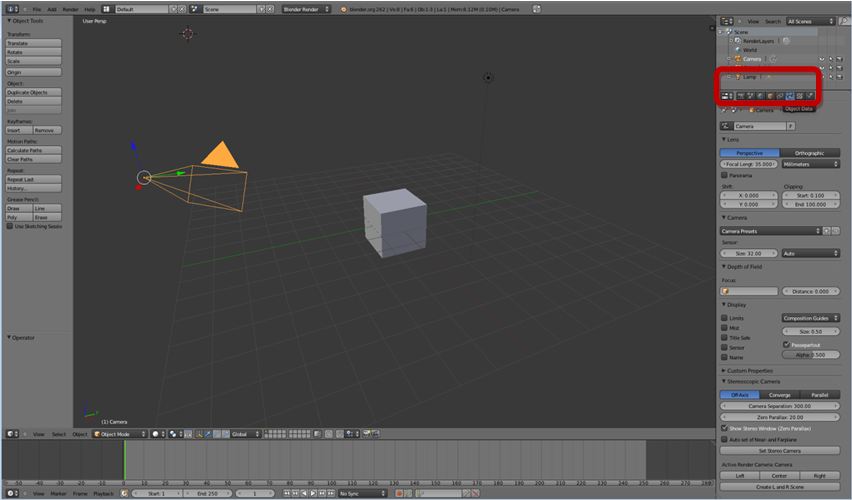Click the Delete button in Object Tools

click(x=34, y=101)
